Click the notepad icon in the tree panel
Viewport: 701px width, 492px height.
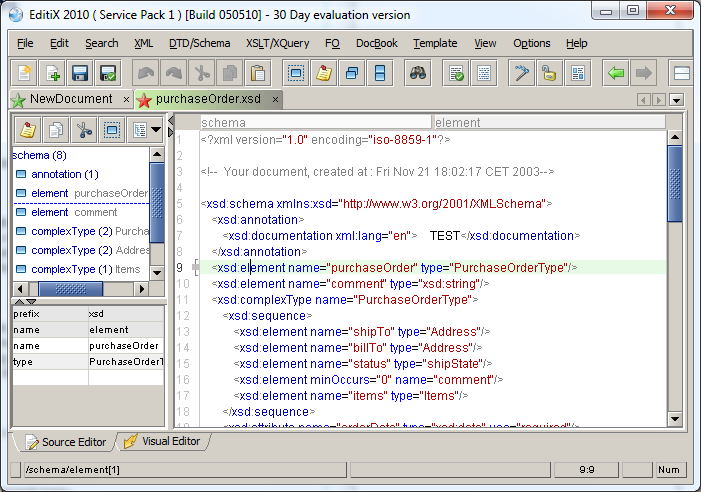coord(28,130)
